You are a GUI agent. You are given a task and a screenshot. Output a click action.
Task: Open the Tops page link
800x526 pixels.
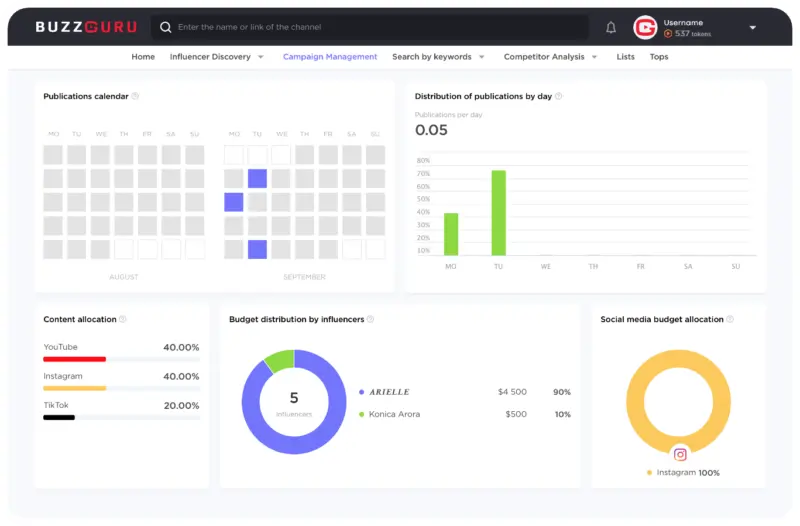[x=659, y=57]
